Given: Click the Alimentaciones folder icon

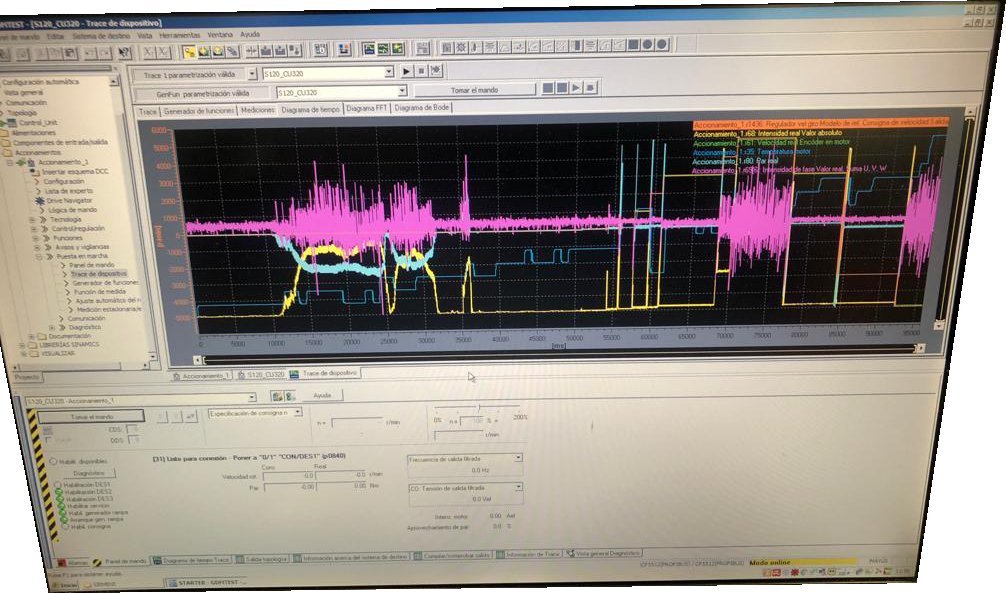Looking at the screenshot, I should 6,132.
